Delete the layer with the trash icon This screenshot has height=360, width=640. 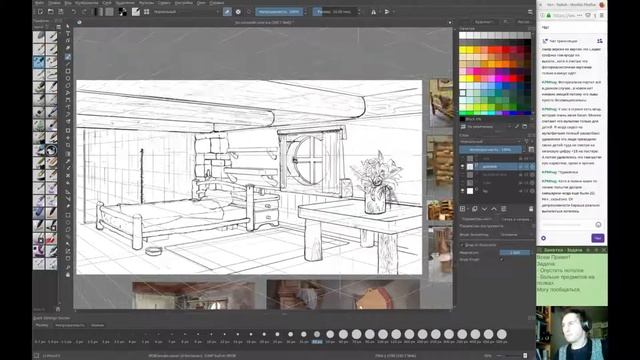coord(531,209)
